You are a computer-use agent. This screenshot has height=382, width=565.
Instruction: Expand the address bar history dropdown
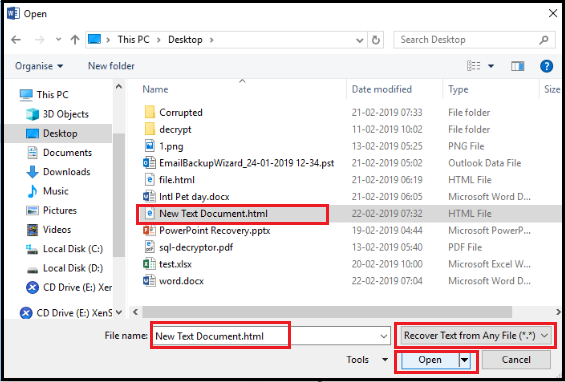(x=359, y=40)
